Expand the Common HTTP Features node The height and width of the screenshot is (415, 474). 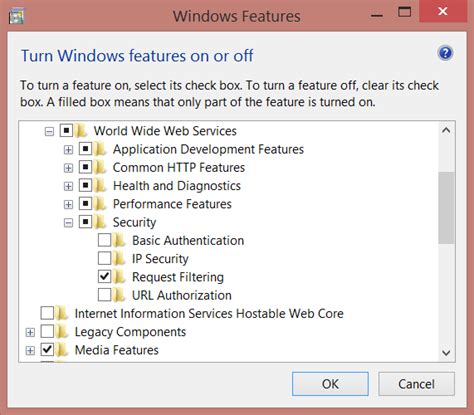coord(68,168)
